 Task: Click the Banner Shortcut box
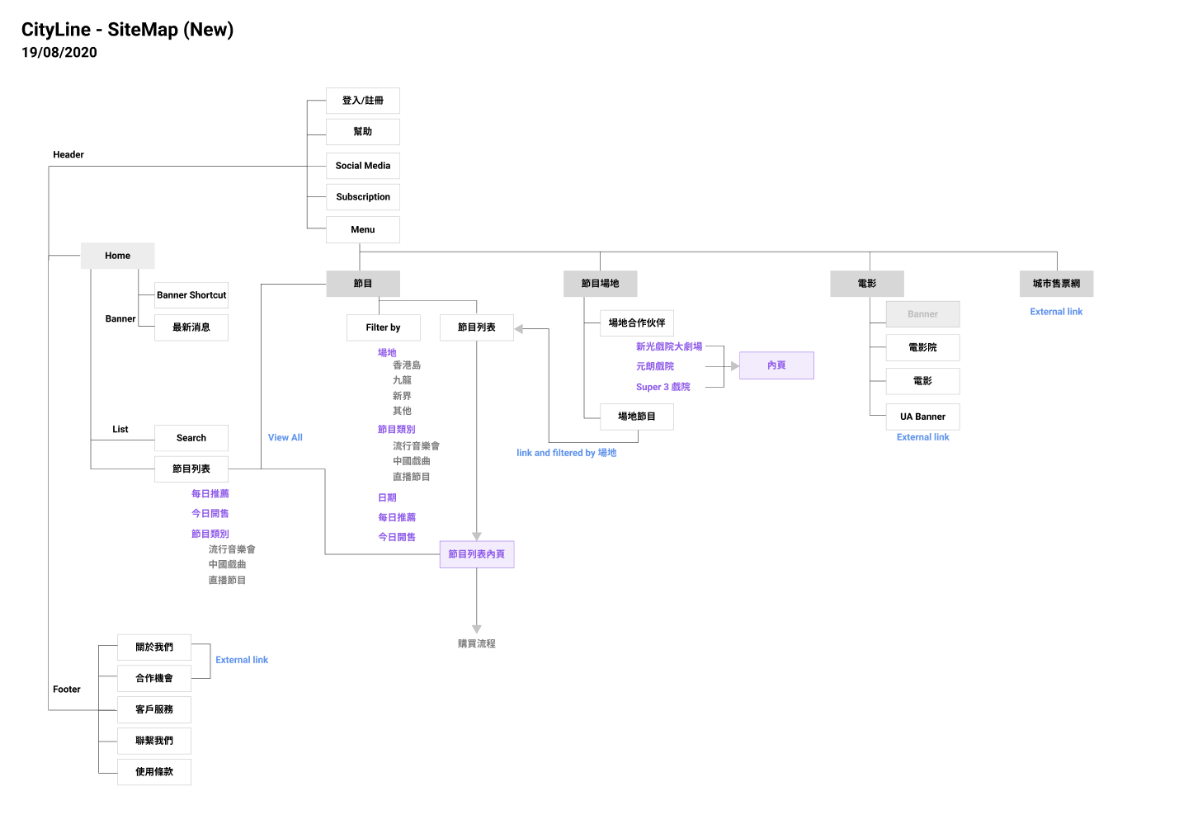point(191,295)
